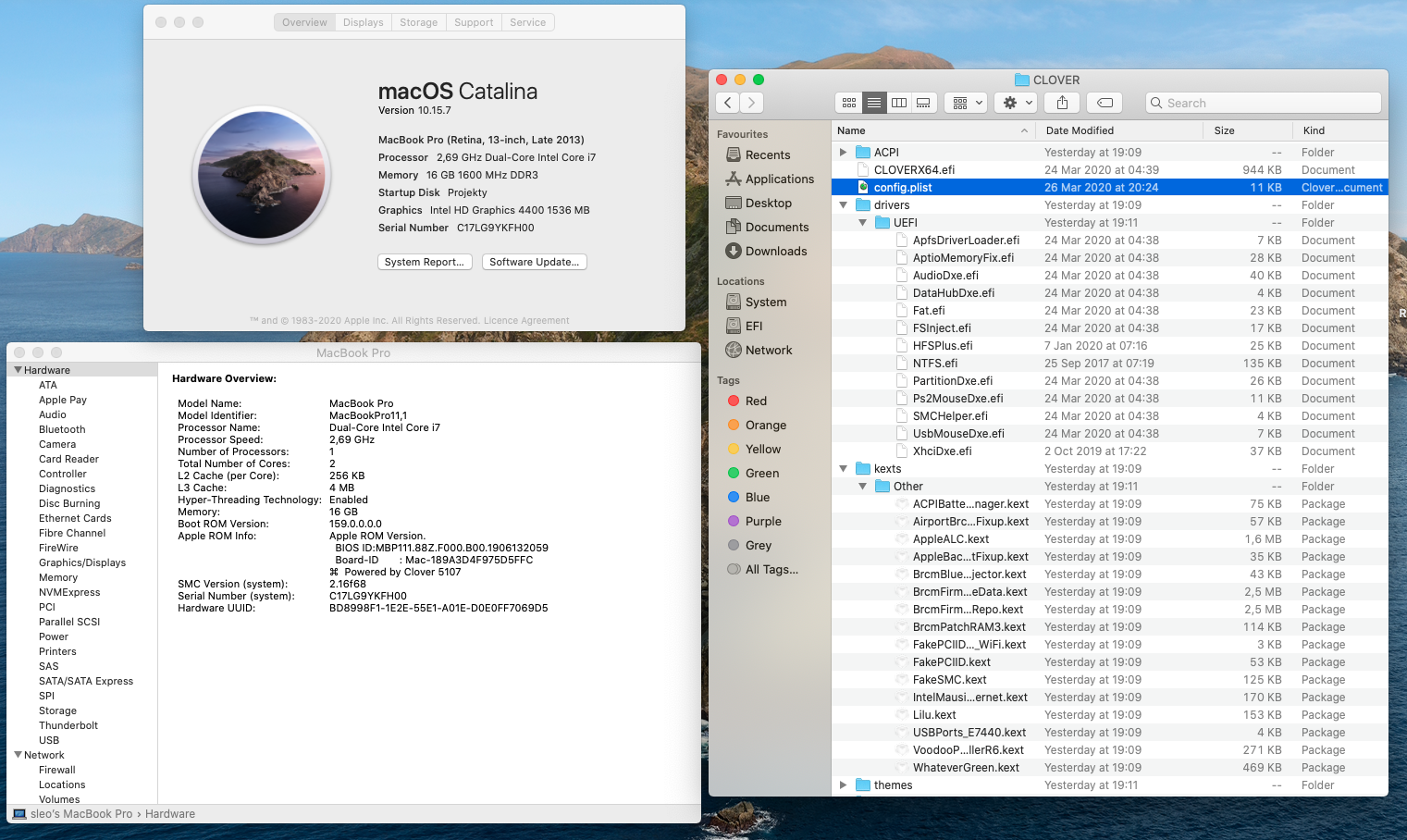Image resolution: width=1407 pixels, height=840 pixels.
Task: Select WhateverGreen.kext in the list
Action: pos(1109,767)
